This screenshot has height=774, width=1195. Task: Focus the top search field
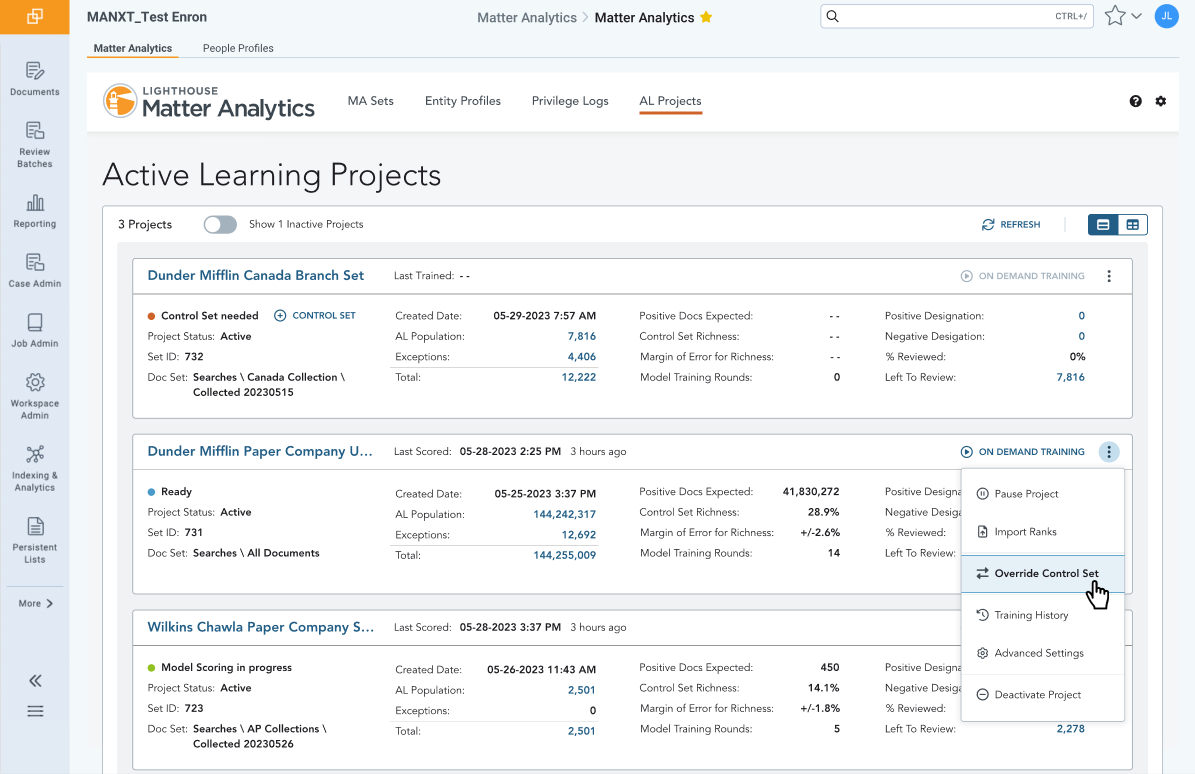[x=956, y=16]
